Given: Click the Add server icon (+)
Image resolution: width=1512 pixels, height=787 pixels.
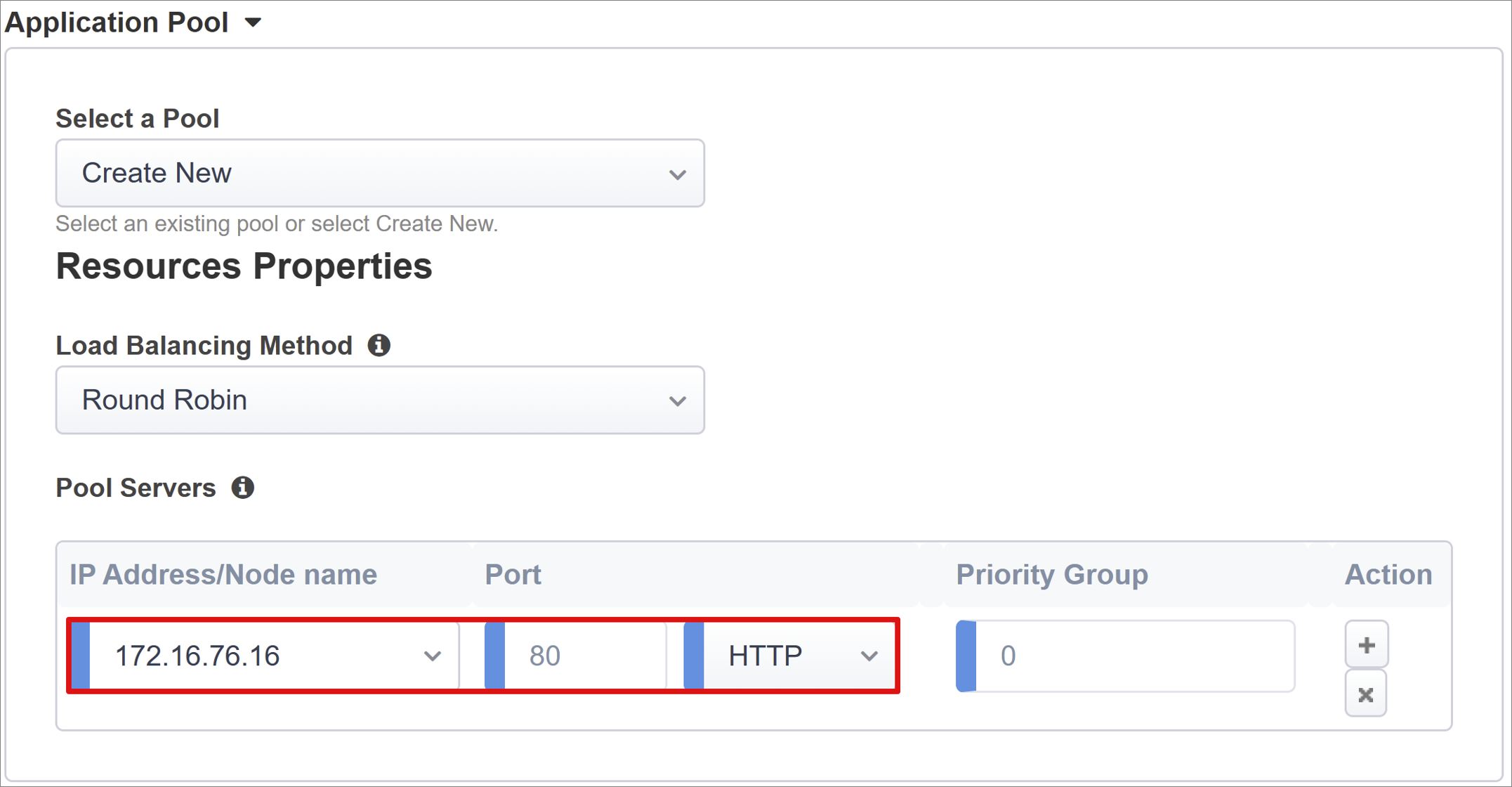Looking at the screenshot, I should coord(1364,644).
